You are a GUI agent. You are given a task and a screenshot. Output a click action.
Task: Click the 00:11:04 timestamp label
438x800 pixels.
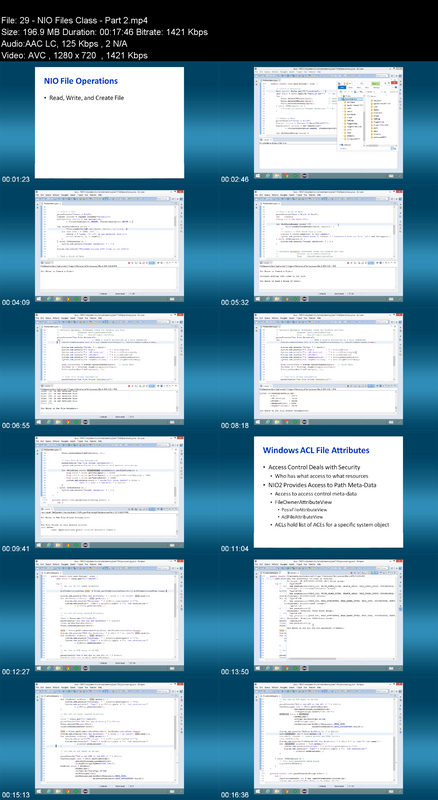pyautogui.click(x=235, y=549)
